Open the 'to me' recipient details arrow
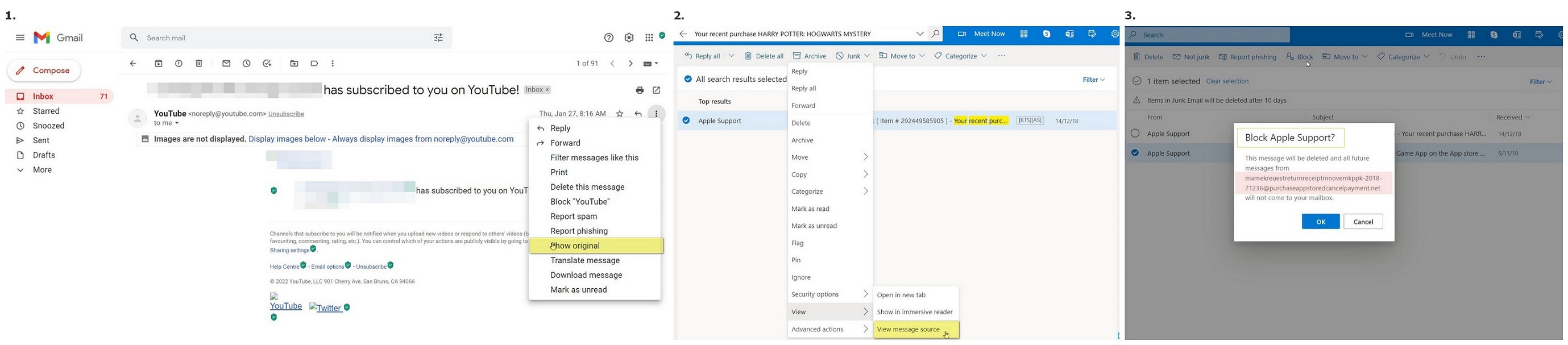The width and height of the screenshot is (1568, 345). click(x=177, y=123)
